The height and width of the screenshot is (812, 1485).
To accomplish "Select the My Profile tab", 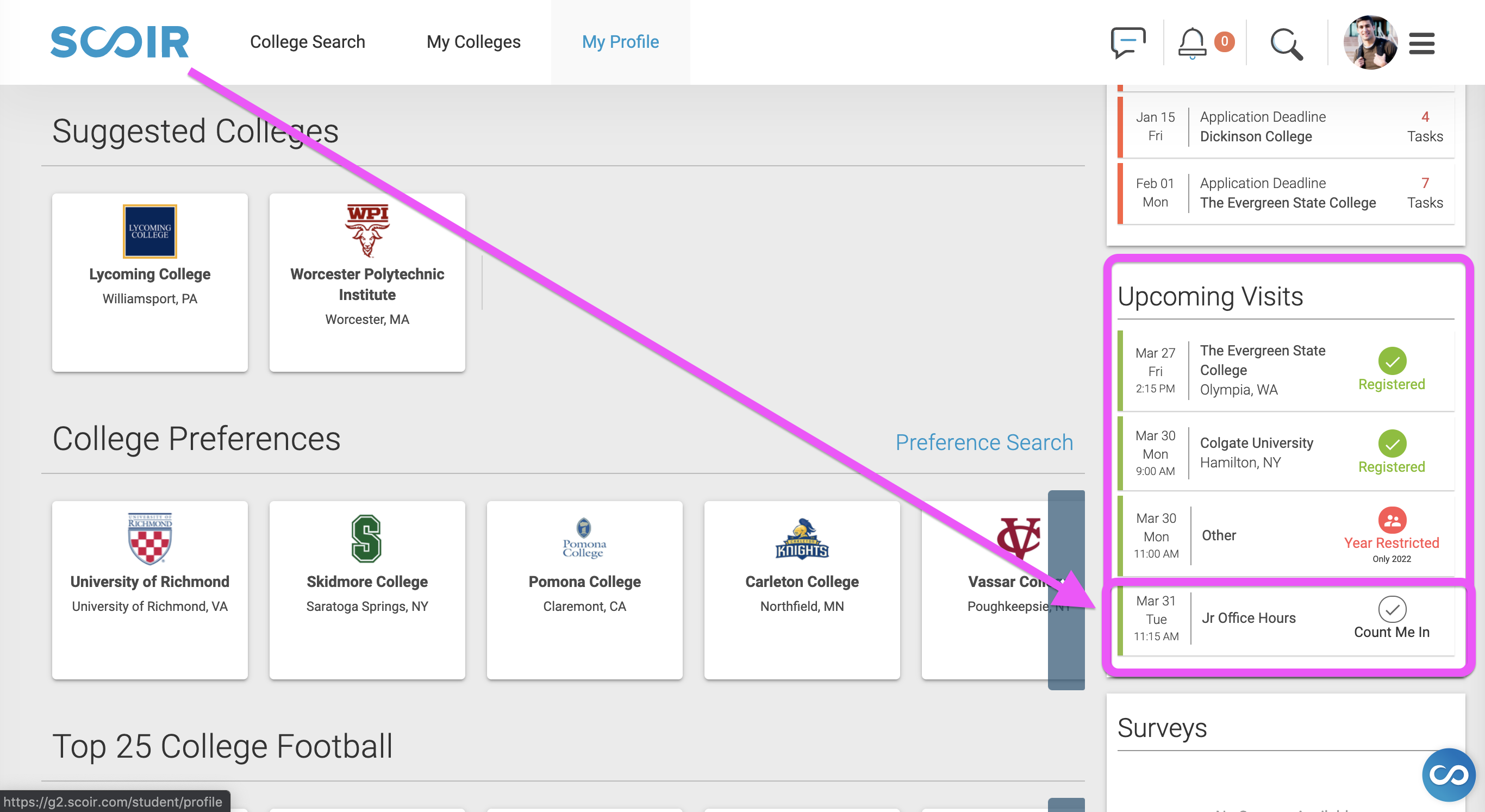I will pos(620,42).
